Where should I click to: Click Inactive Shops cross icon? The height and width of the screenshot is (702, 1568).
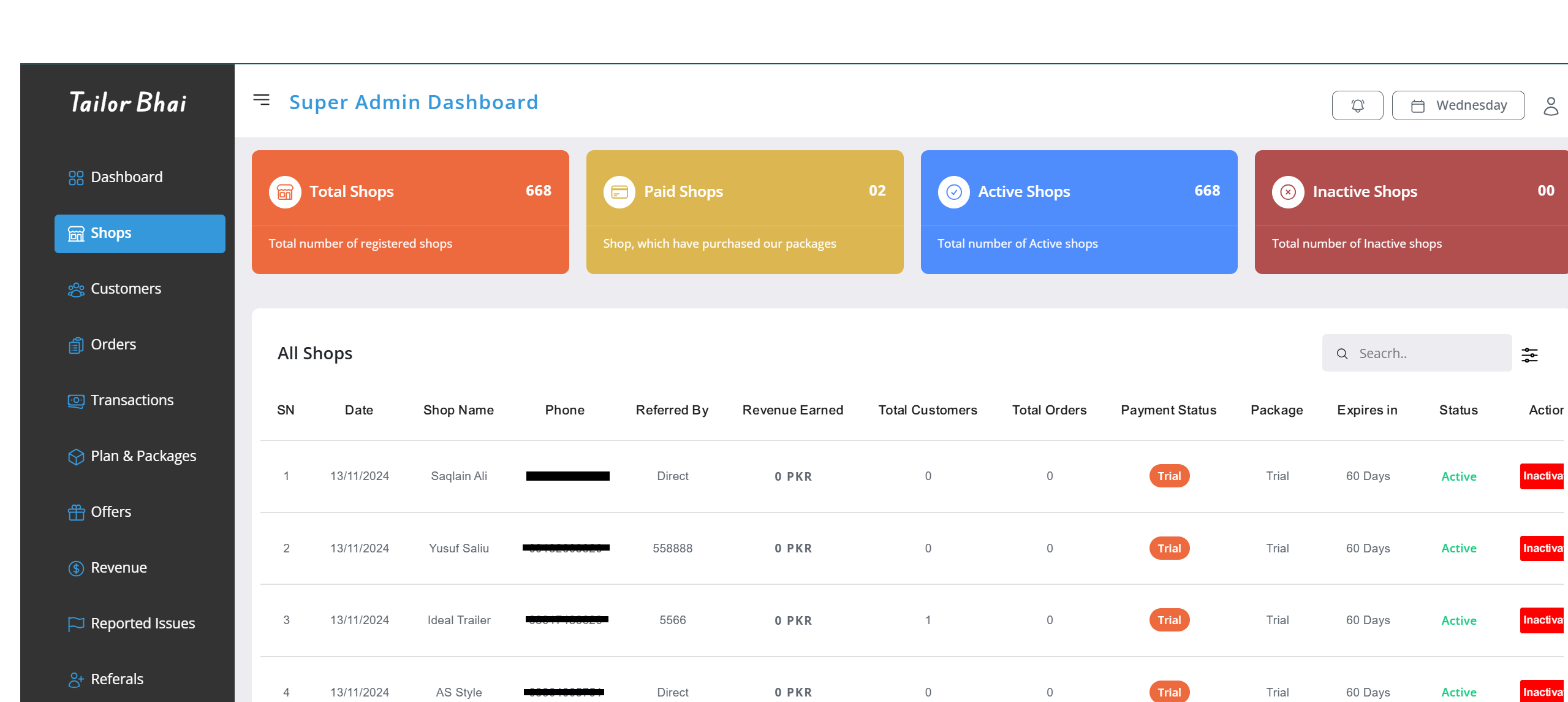point(1287,192)
